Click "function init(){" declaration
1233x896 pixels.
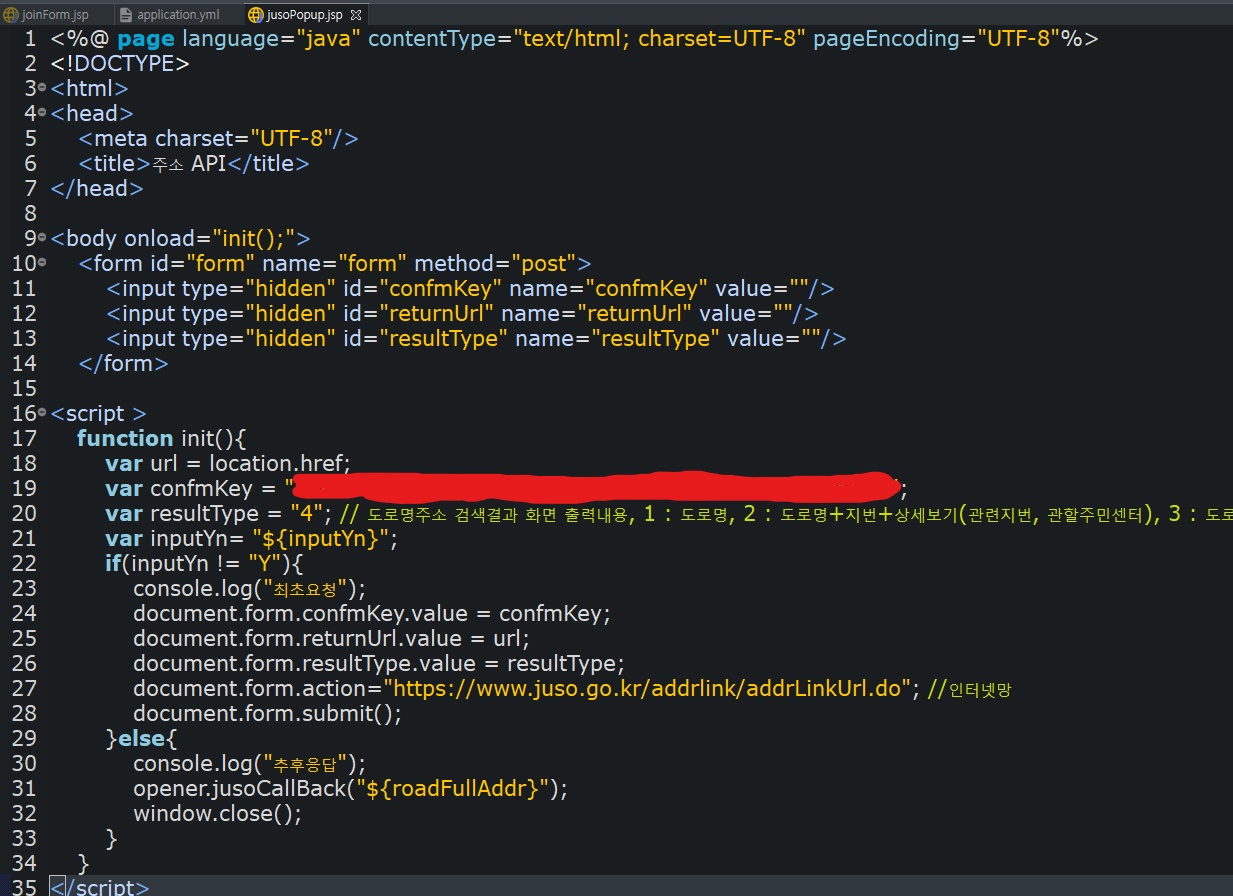pyautogui.click(x=161, y=438)
